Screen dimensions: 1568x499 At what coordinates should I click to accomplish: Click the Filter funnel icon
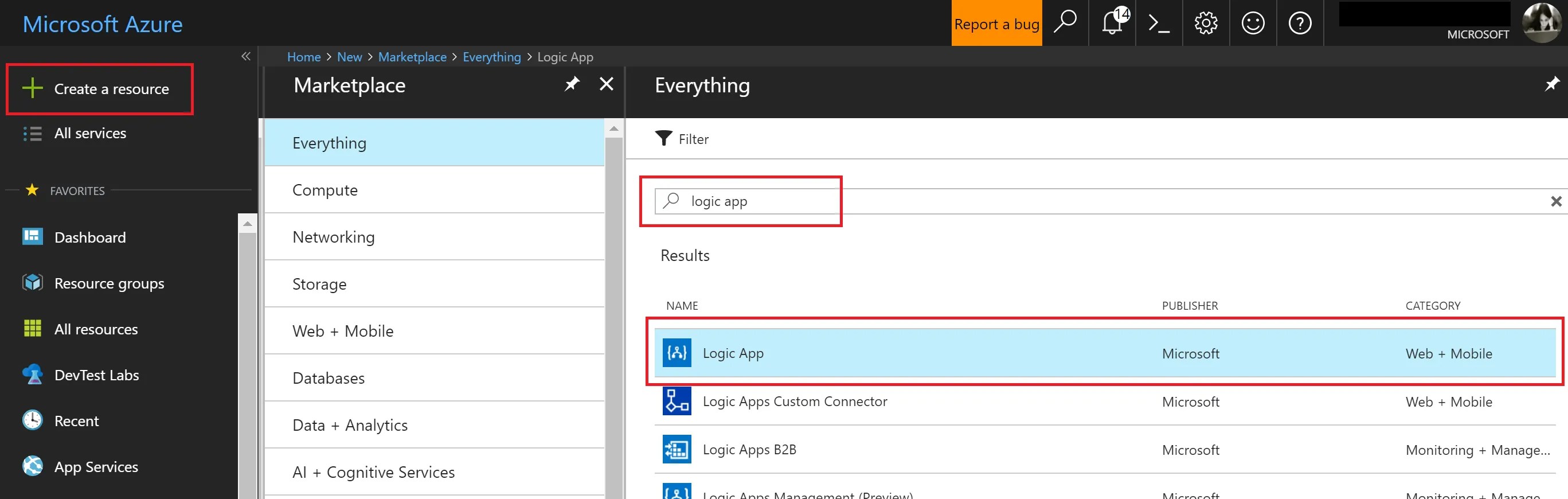[x=663, y=139]
